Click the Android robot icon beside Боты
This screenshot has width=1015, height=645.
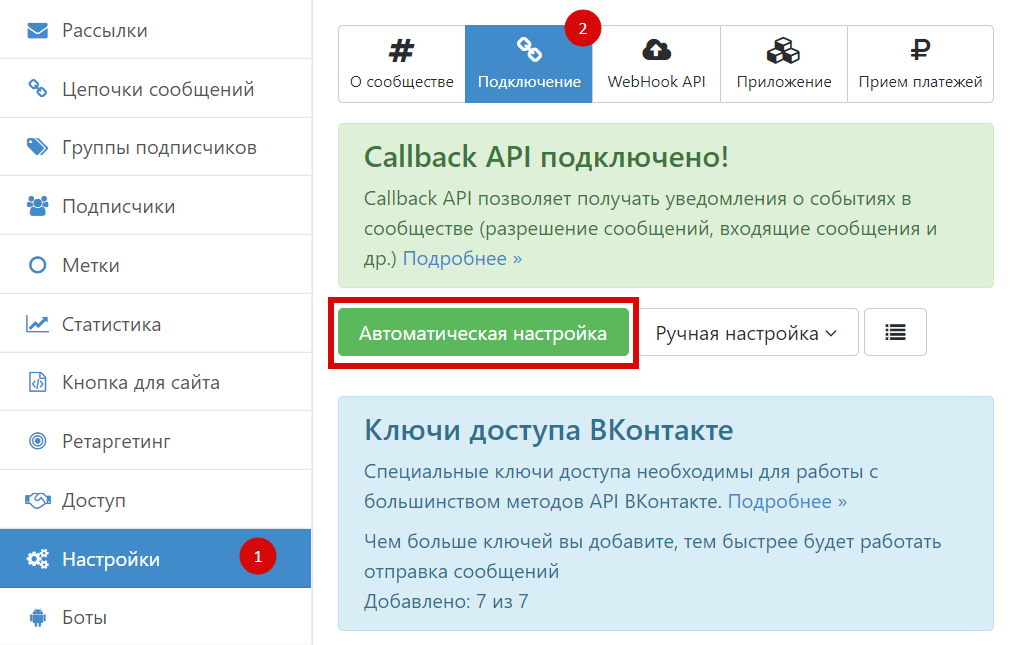click(38, 617)
